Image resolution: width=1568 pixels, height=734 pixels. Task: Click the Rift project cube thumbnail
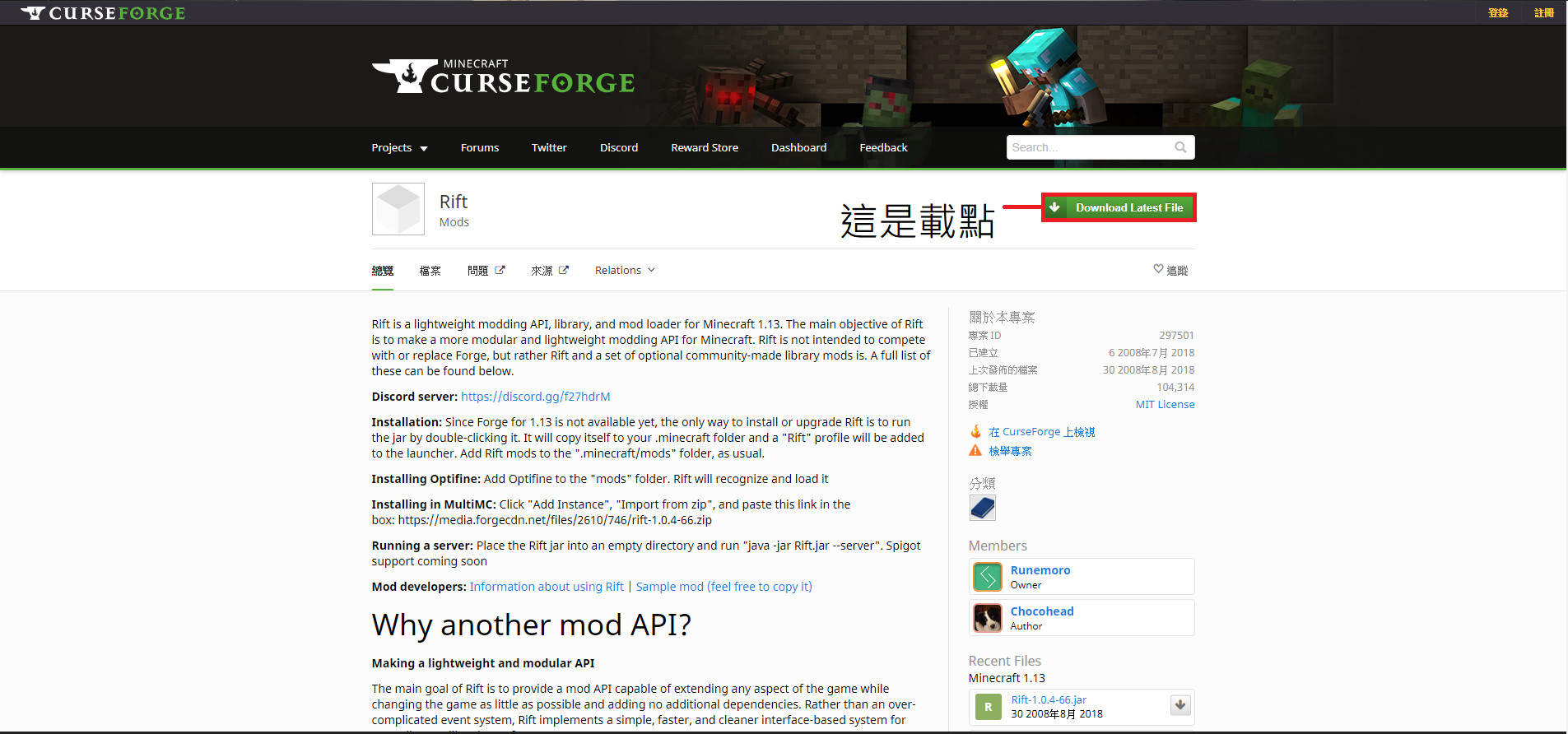coord(398,209)
